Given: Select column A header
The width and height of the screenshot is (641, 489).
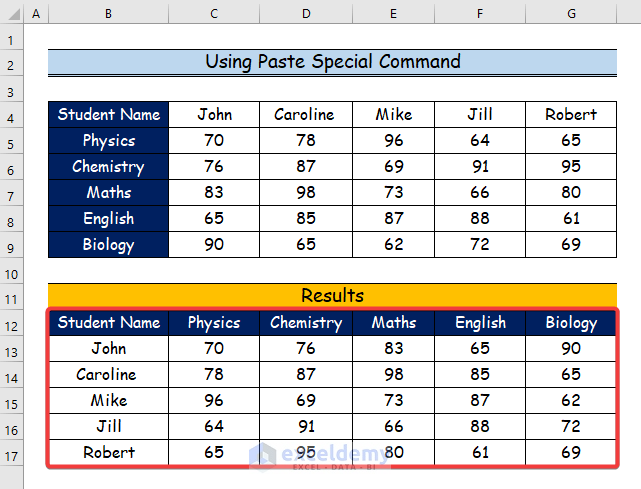Looking at the screenshot, I should pos(36,13).
